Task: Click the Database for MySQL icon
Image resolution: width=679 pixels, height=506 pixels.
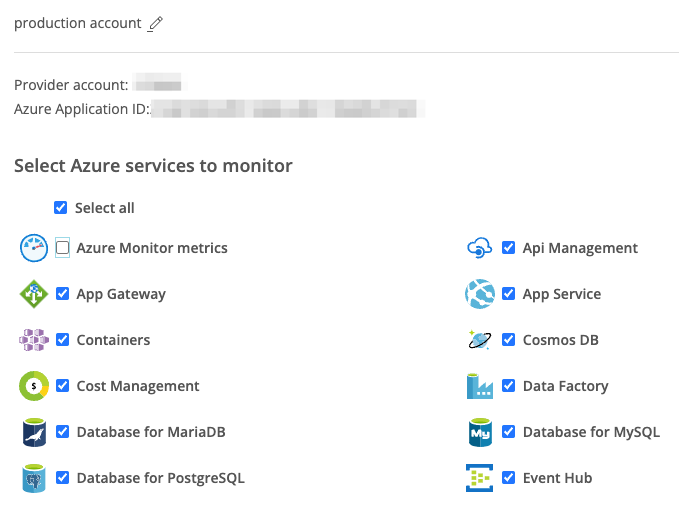Action: click(480, 432)
